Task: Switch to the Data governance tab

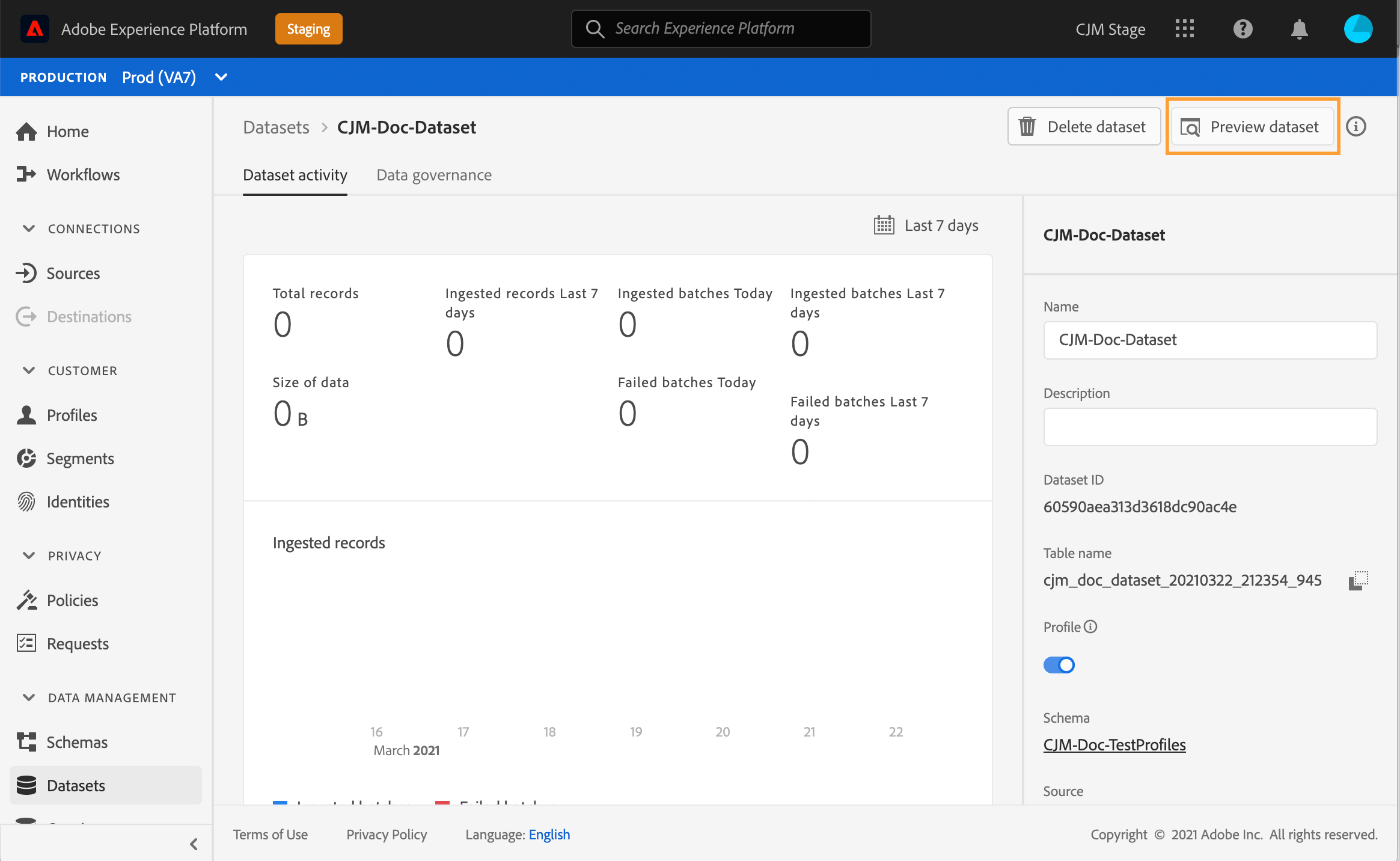Action: tap(434, 175)
